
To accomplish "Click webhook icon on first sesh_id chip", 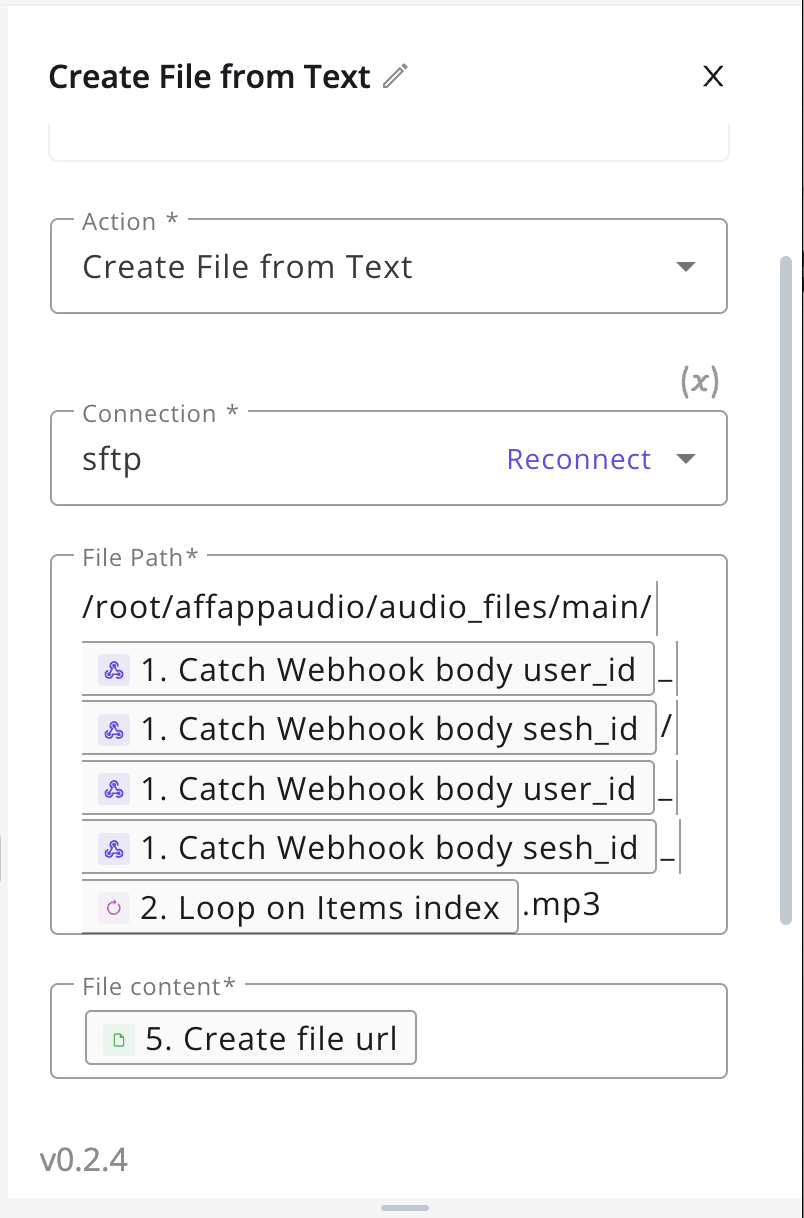I will (x=114, y=731).
